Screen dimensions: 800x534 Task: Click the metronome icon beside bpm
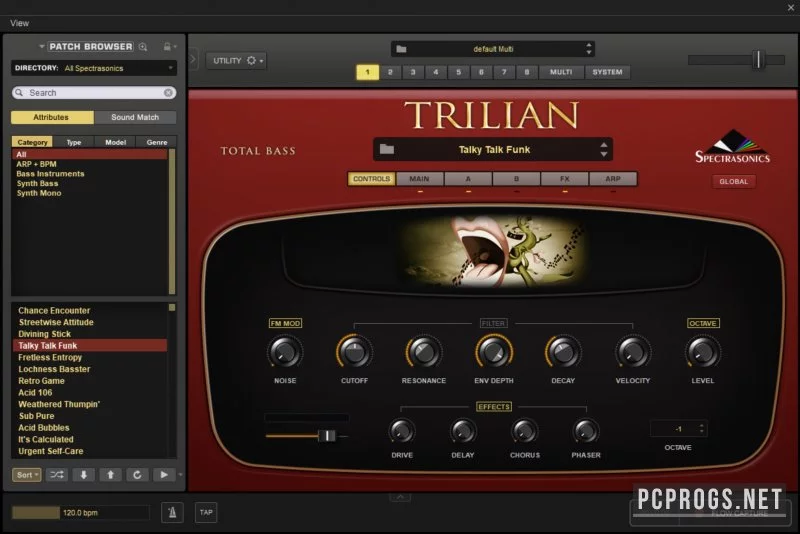[x=172, y=512]
